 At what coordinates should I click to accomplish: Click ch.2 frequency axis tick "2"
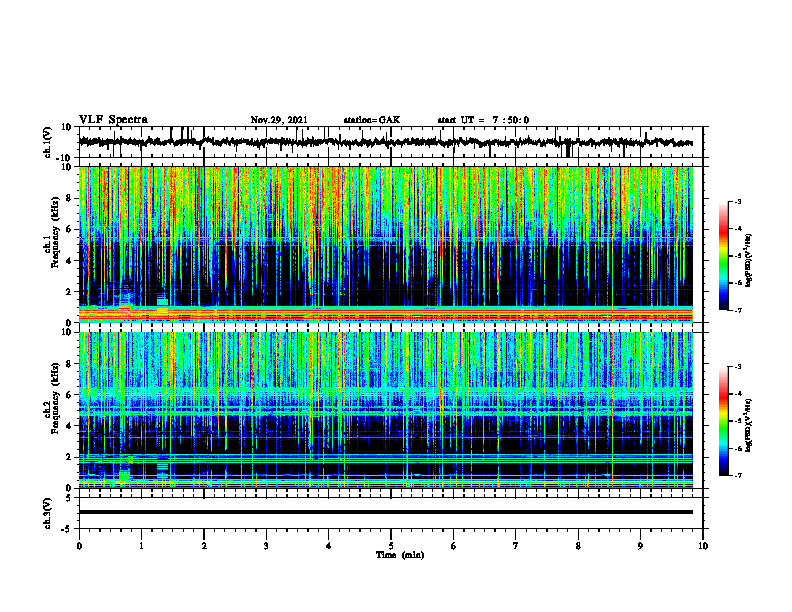coord(69,457)
